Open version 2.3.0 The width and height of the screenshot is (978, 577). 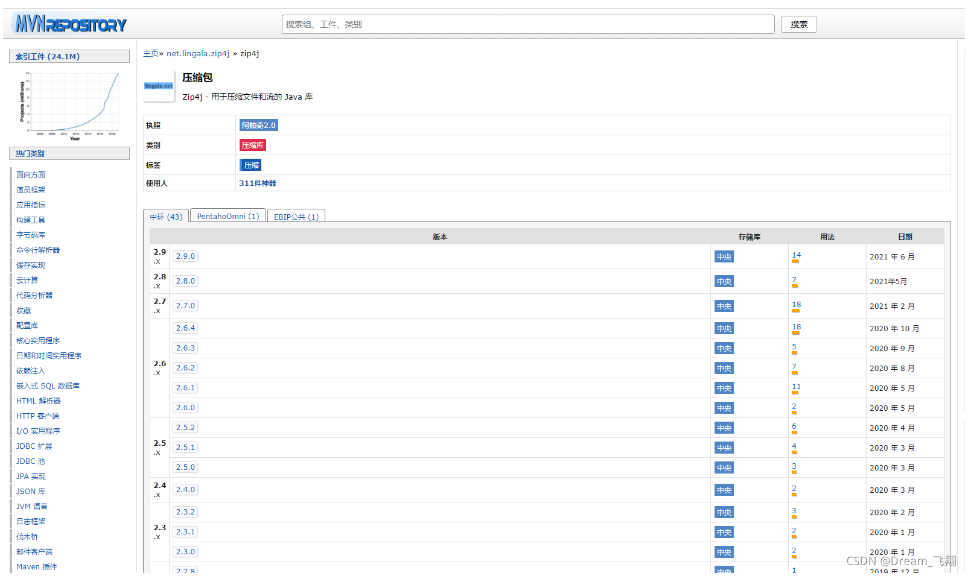(x=185, y=552)
